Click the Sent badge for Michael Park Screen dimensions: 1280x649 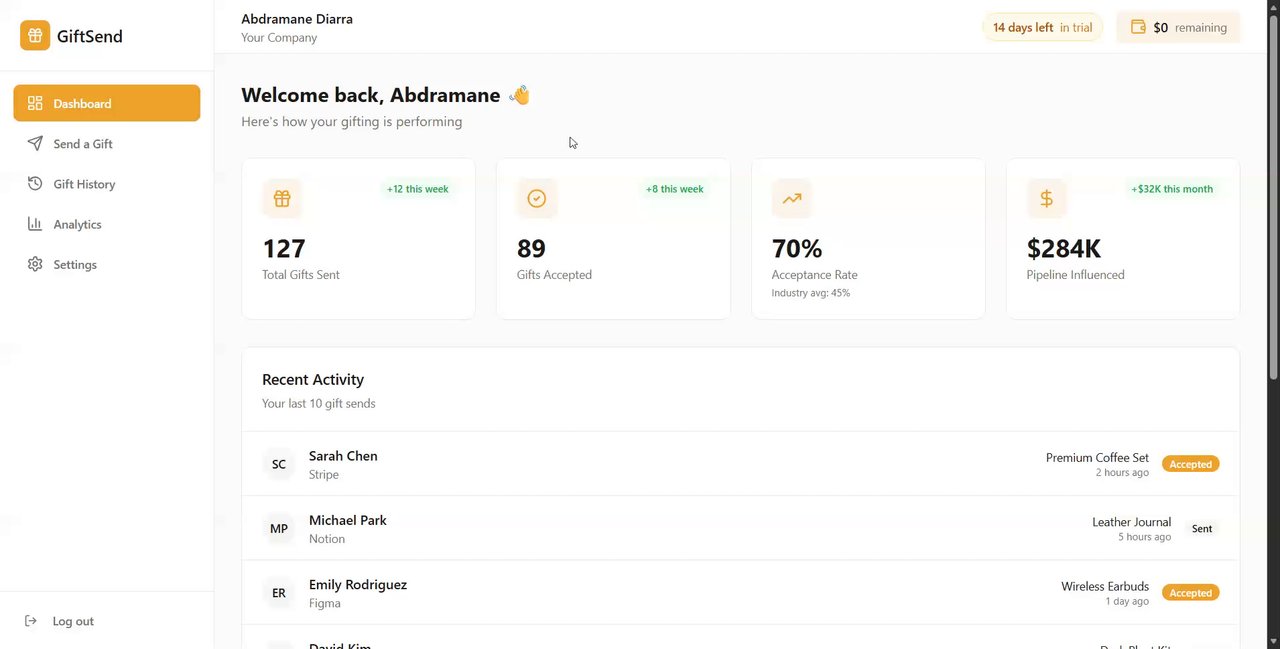tap(1202, 528)
